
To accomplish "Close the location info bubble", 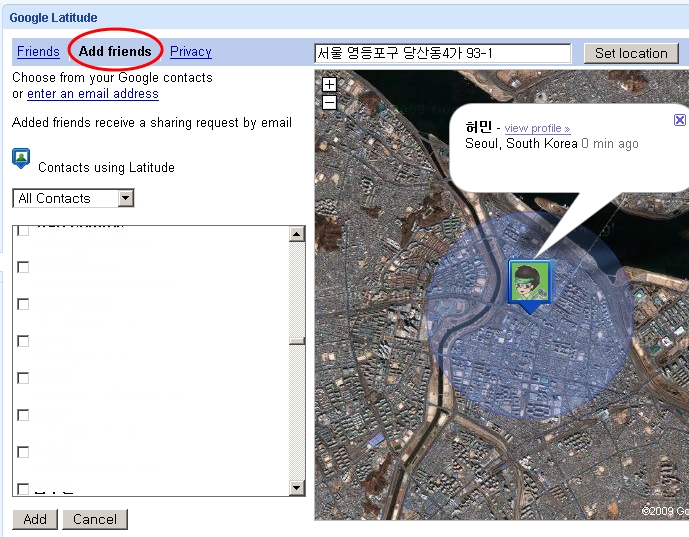I will tap(680, 120).
